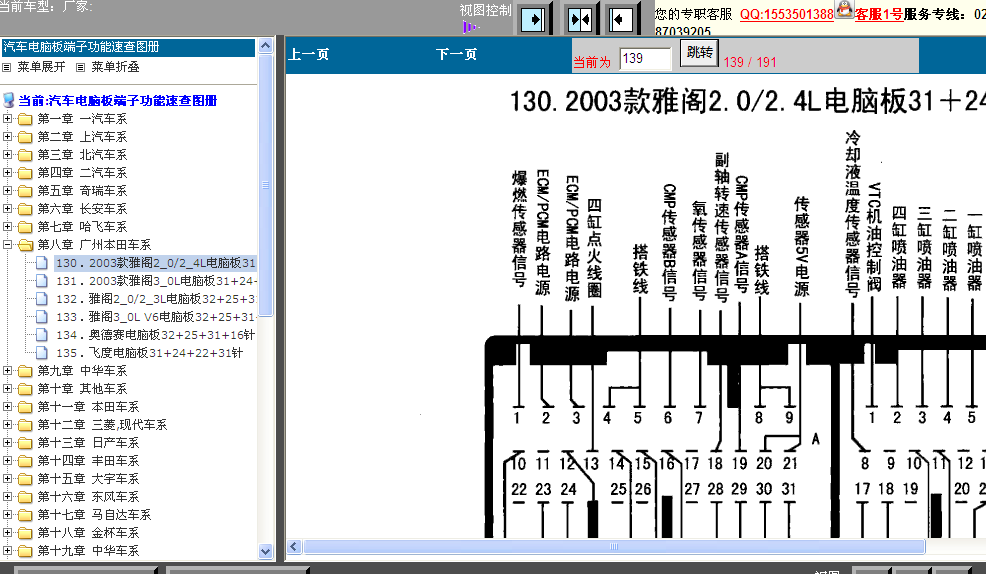Click page icon of item 134 奥德赛
The height and width of the screenshot is (574, 986).
click(42, 335)
